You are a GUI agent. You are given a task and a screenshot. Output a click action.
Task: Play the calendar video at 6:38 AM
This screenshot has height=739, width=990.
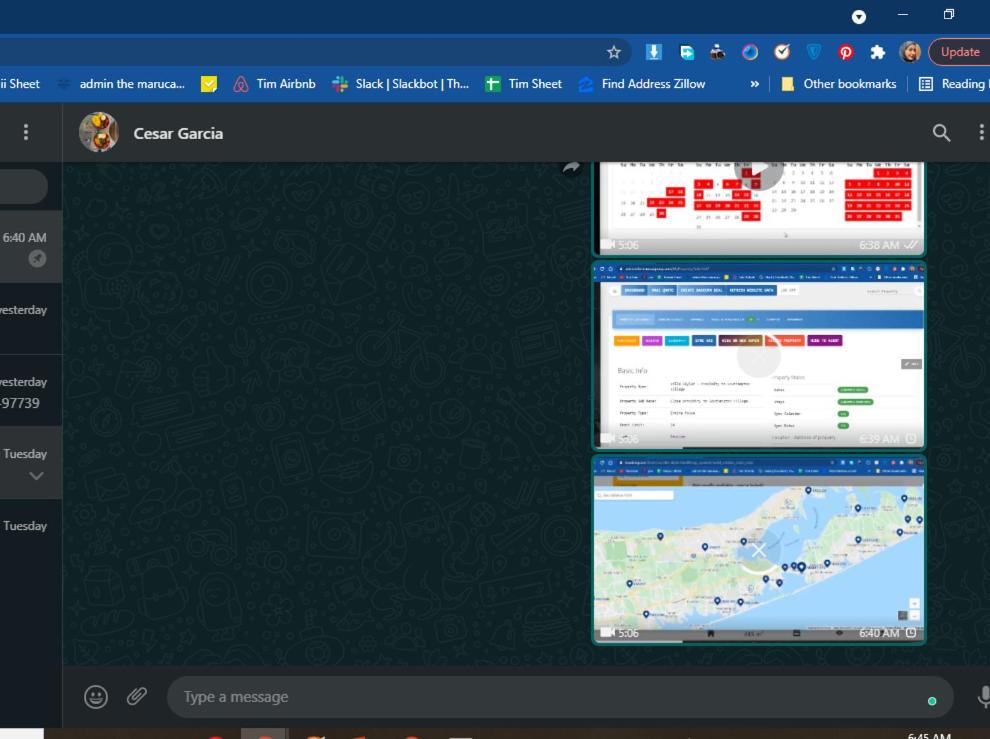click(758, 169)
